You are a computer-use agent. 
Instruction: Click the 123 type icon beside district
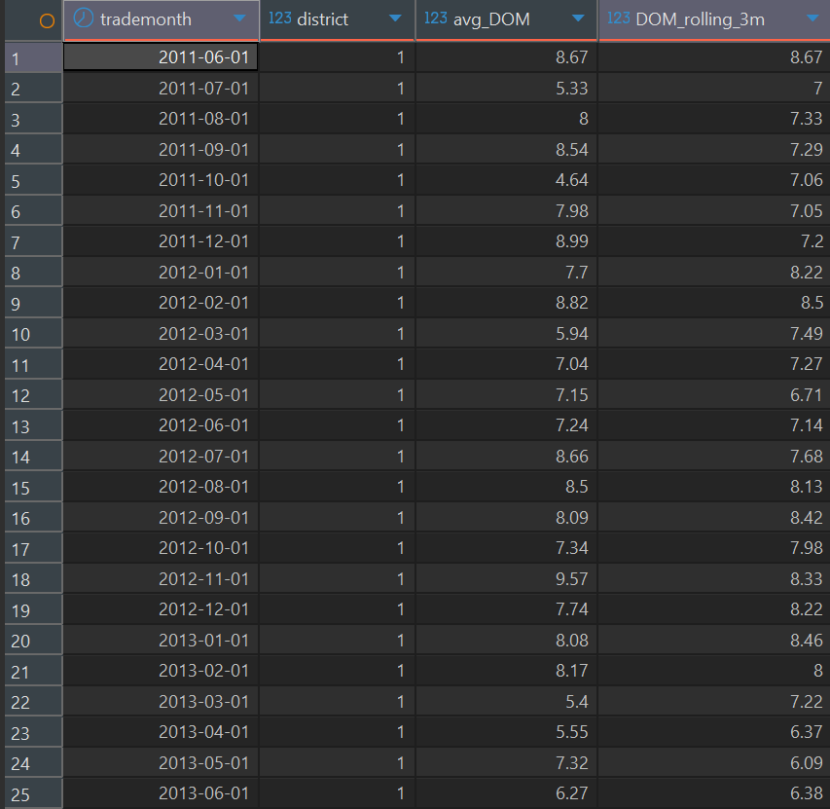(x=279, y=18)
